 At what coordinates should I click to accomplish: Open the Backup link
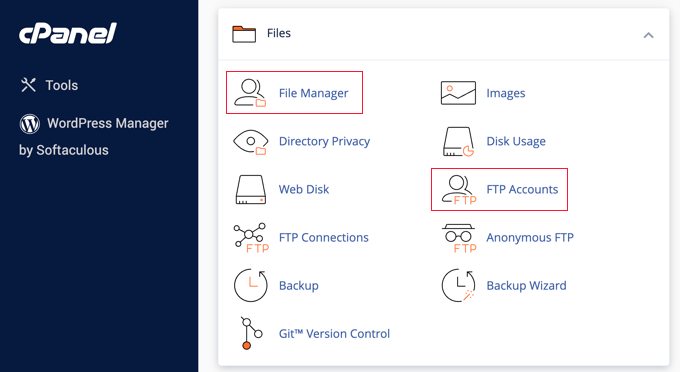(x=299, y=286)
